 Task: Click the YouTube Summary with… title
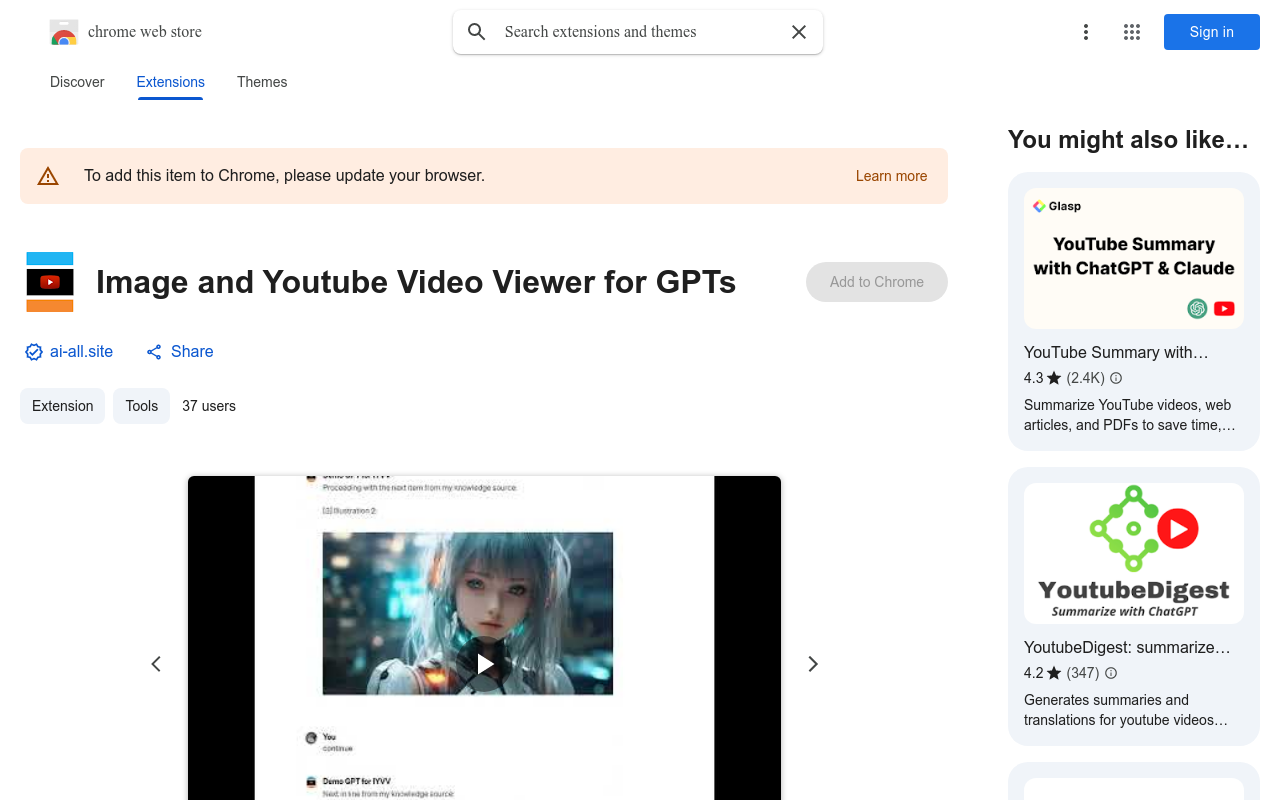[x=1116, y=352]
